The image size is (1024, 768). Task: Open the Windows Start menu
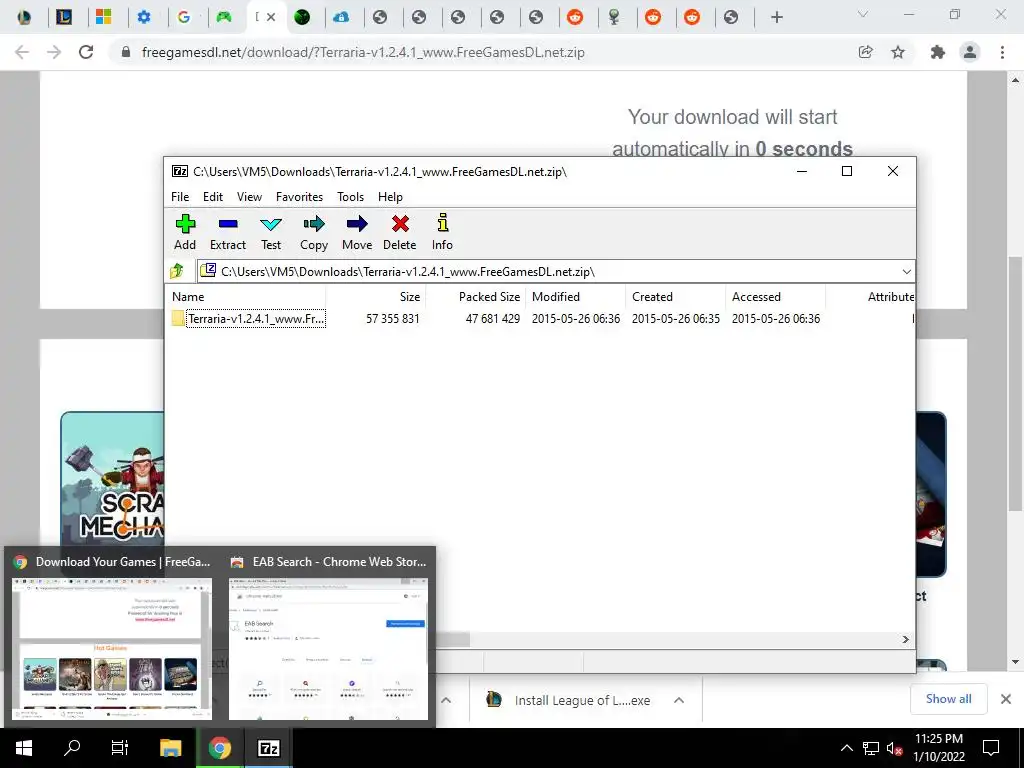[24, 748]
